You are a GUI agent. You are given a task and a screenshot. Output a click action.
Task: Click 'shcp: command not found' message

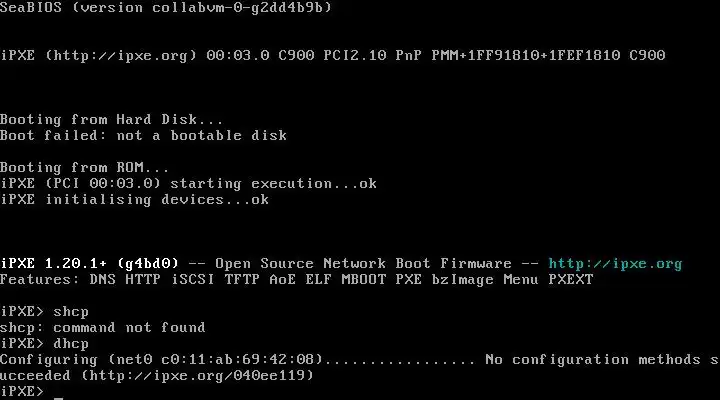[x=102, y=327]
